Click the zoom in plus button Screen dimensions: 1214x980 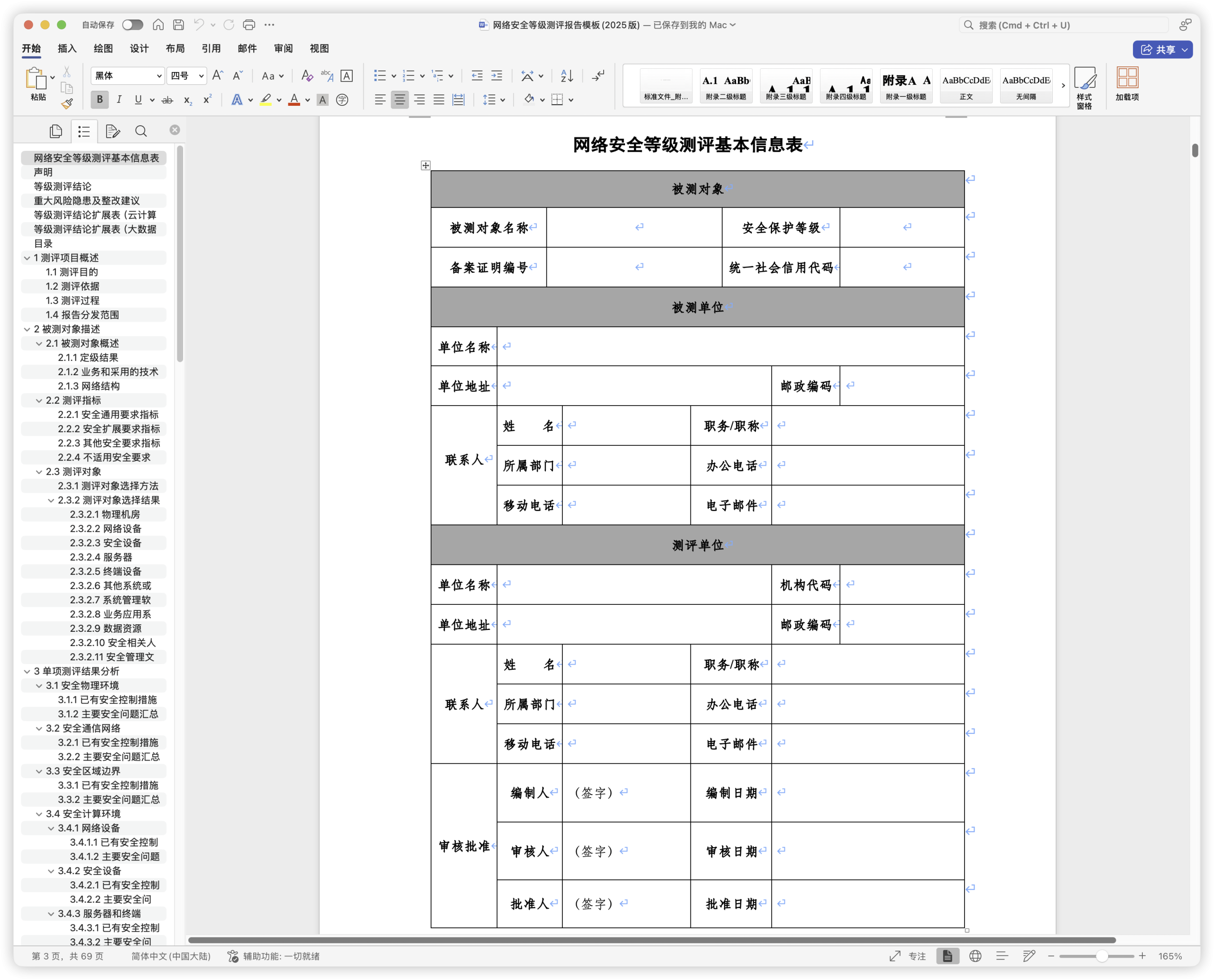pyautogui.click(x=1142, y=956)
